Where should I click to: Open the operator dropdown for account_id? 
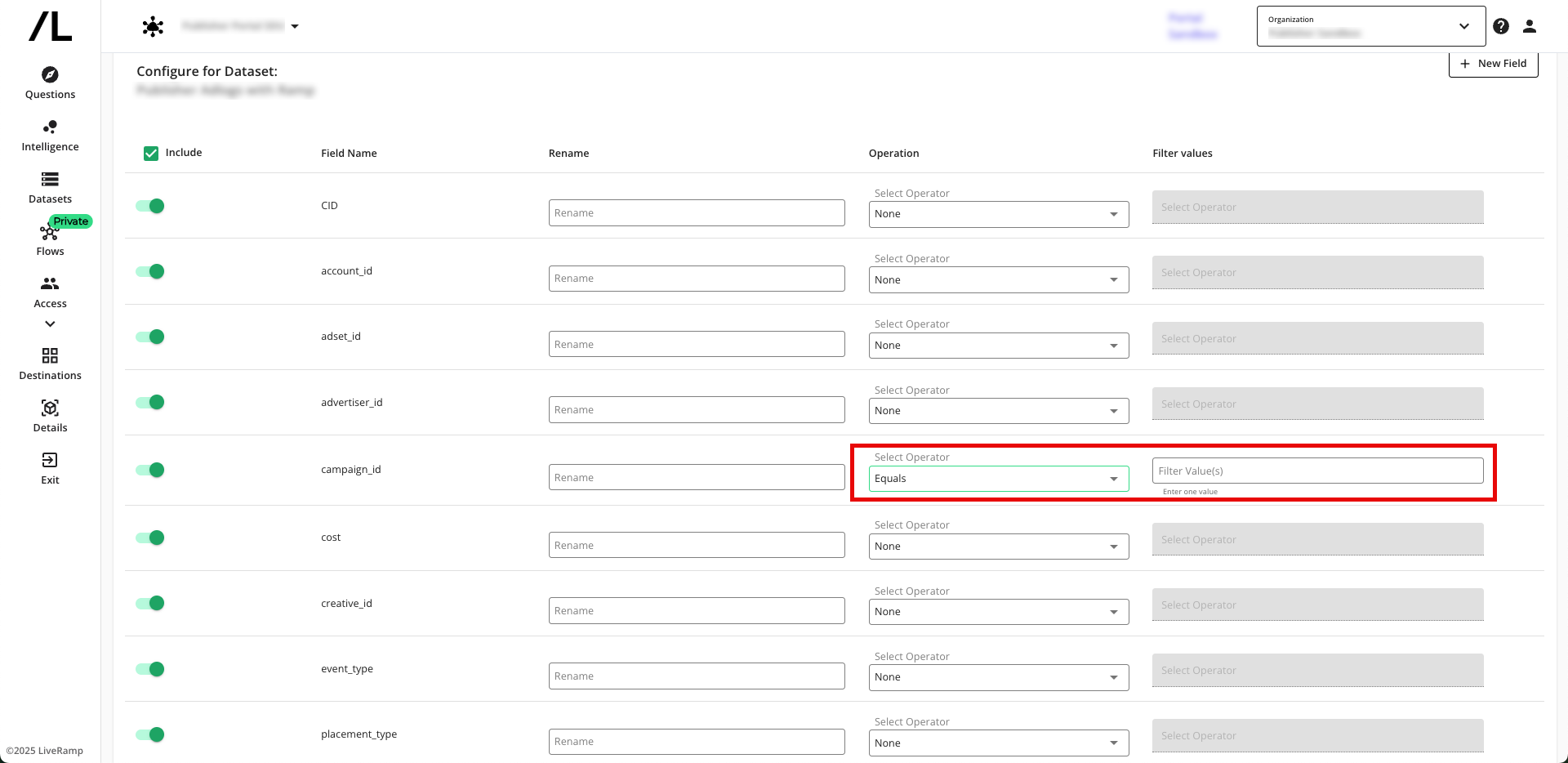pyautogui.click(x=998, y=280)
